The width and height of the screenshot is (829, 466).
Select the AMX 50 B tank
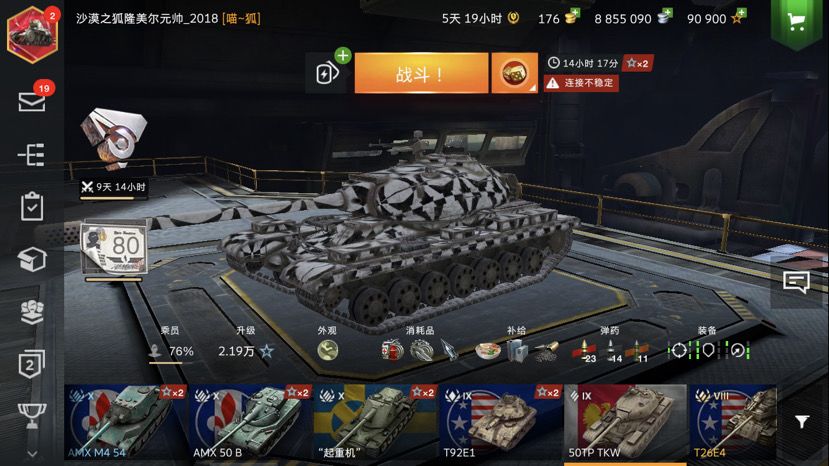tap(251, 422)
